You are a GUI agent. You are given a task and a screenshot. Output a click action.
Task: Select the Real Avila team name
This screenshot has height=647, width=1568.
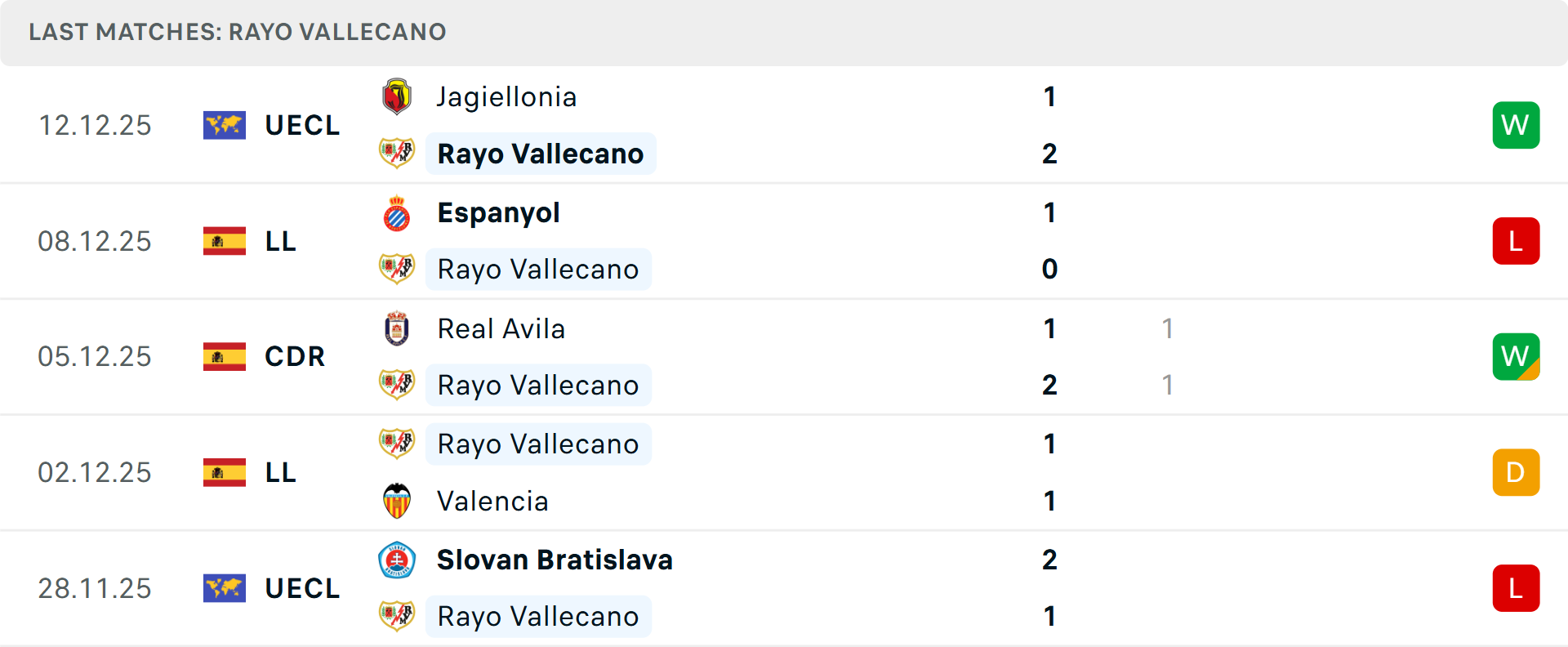[501, 328]
